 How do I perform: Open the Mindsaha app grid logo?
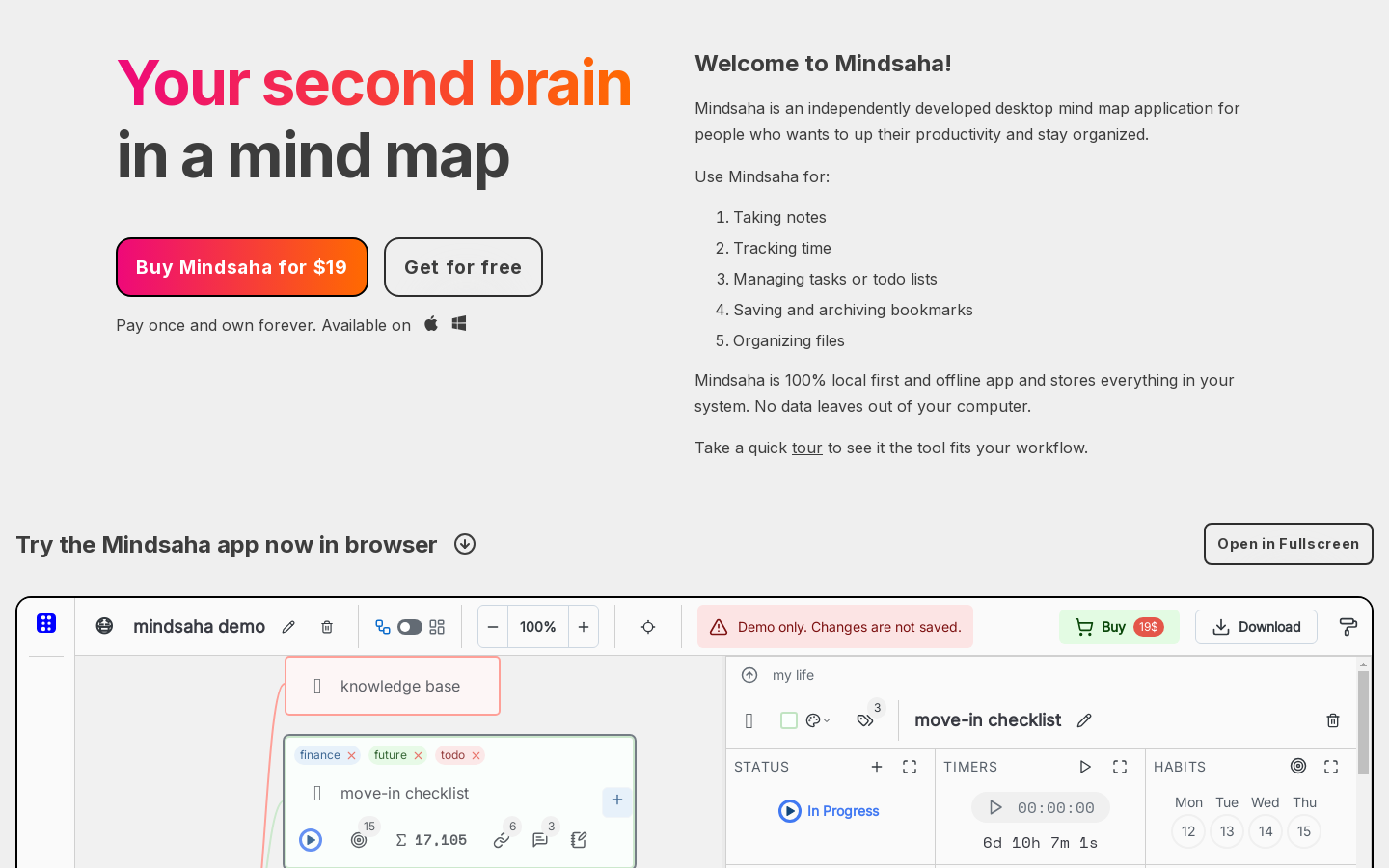tap(46, 623)
